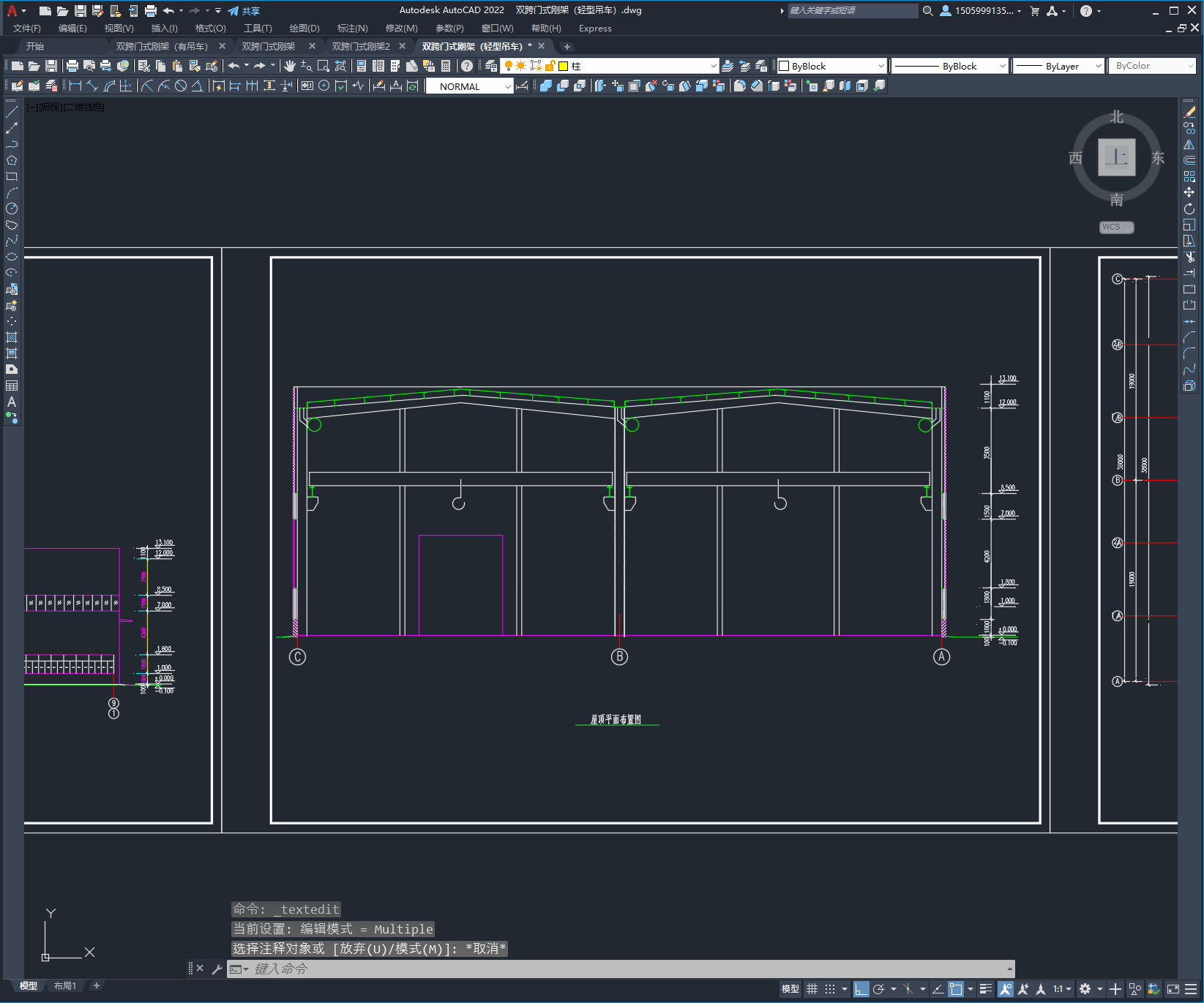Screen dimensions: 1204x1003
Task: Click the 共享 share button
Action: coord(244,10)
